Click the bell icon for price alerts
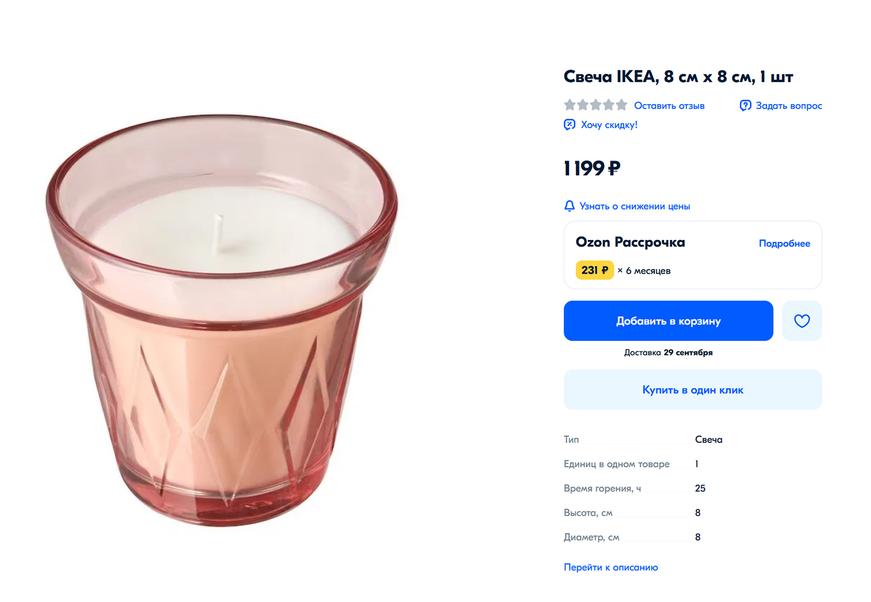The width and height of the screenshot is (871, 602). coord(570,206)
